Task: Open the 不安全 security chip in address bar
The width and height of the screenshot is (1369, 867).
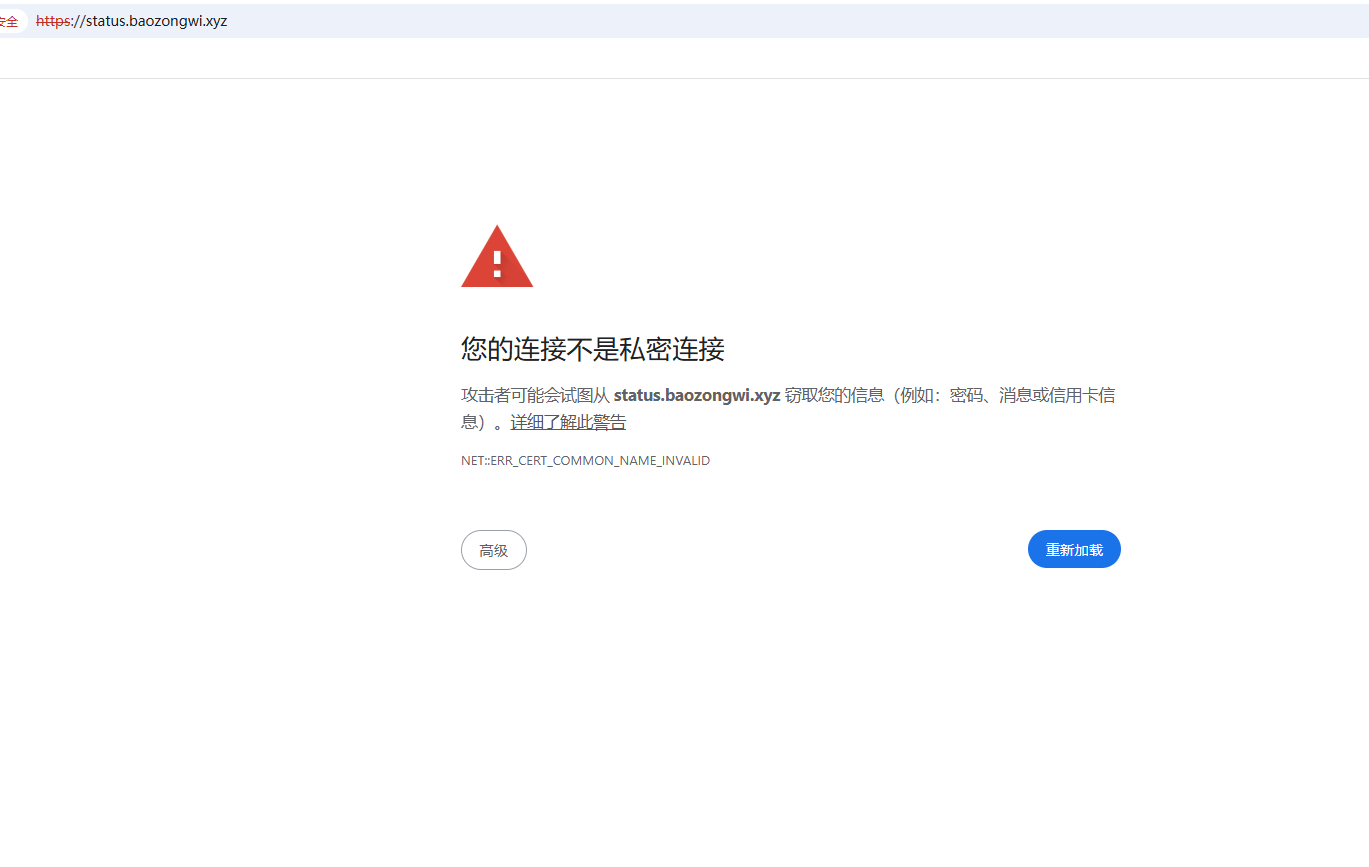Action: [x=10, y=21]
